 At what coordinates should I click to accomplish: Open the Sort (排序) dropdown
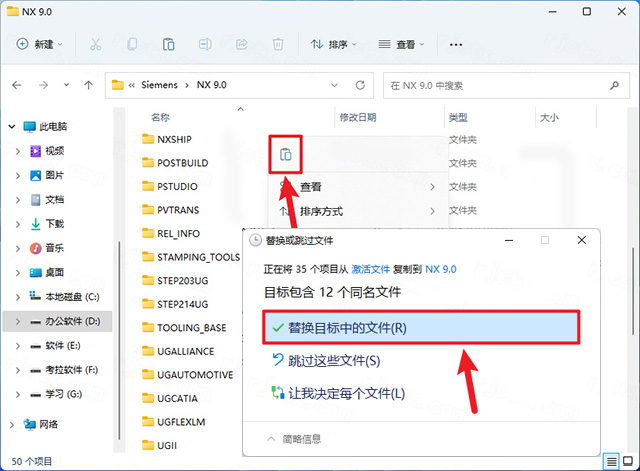click(333, 44)
